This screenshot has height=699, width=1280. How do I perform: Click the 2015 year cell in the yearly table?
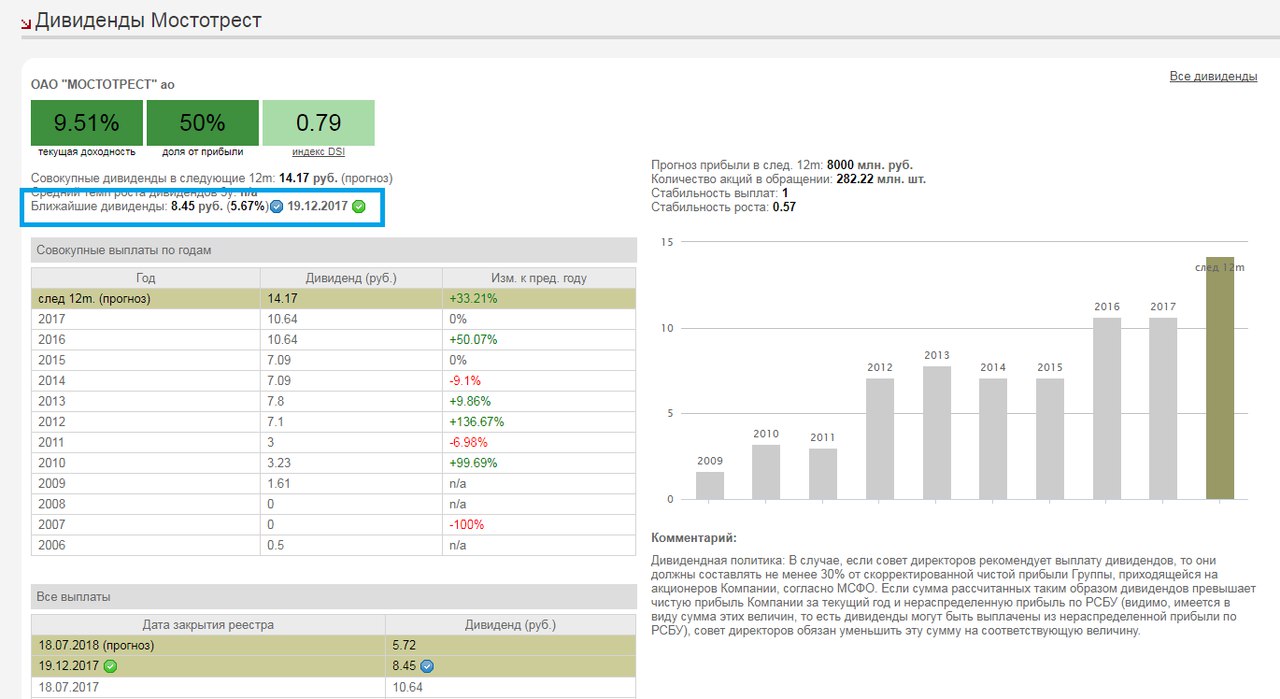click(x=146, y=360)
